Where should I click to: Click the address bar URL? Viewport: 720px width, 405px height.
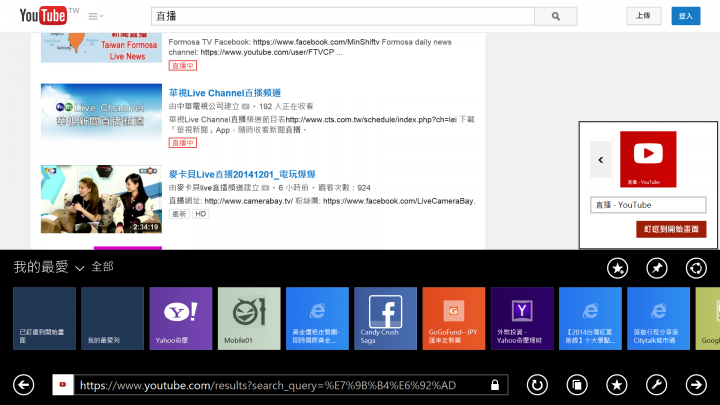click(x=268, y=385)
